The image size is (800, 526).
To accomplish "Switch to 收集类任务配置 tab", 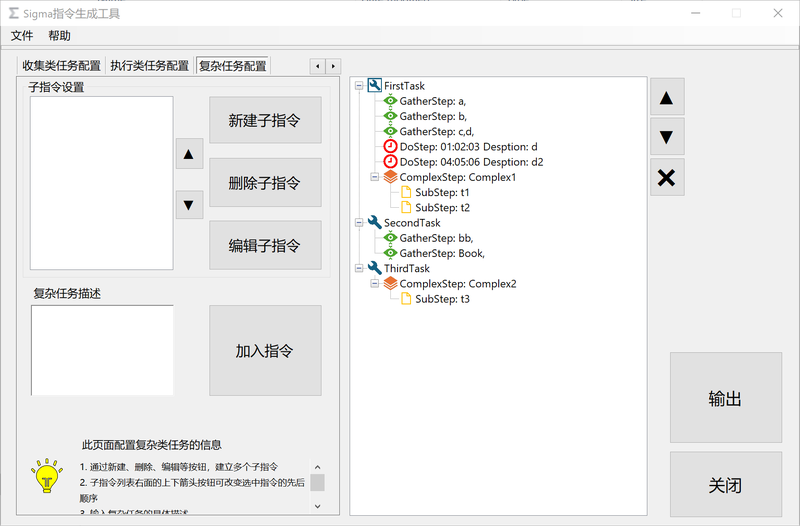I will (61, 66).
